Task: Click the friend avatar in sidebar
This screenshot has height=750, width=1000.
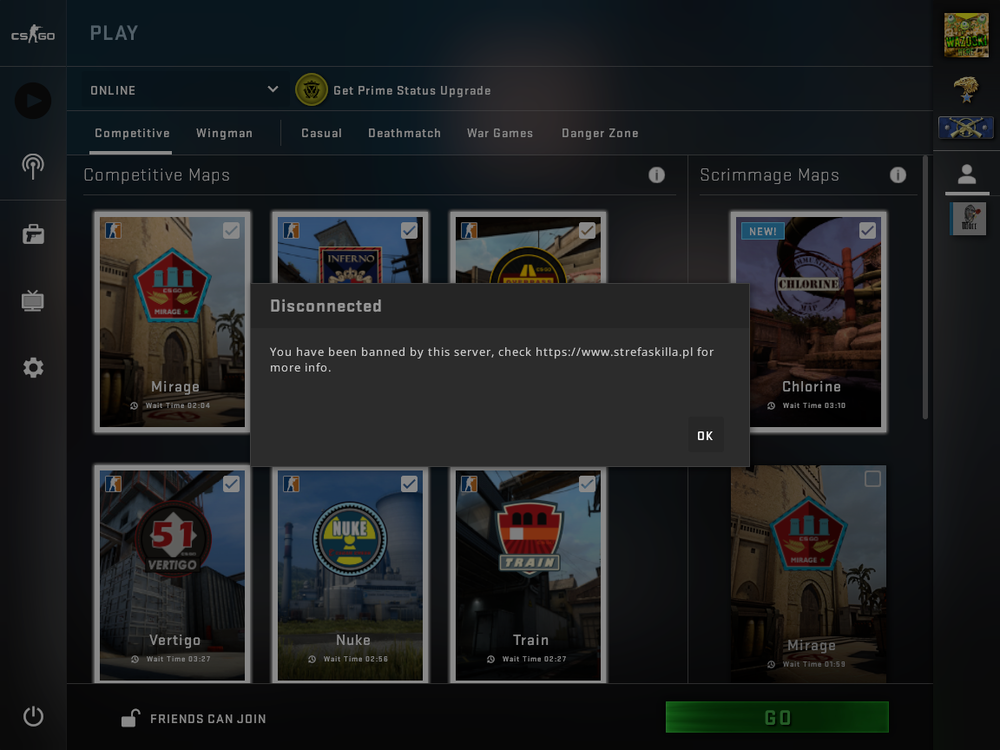Action: tap(969, 219)
